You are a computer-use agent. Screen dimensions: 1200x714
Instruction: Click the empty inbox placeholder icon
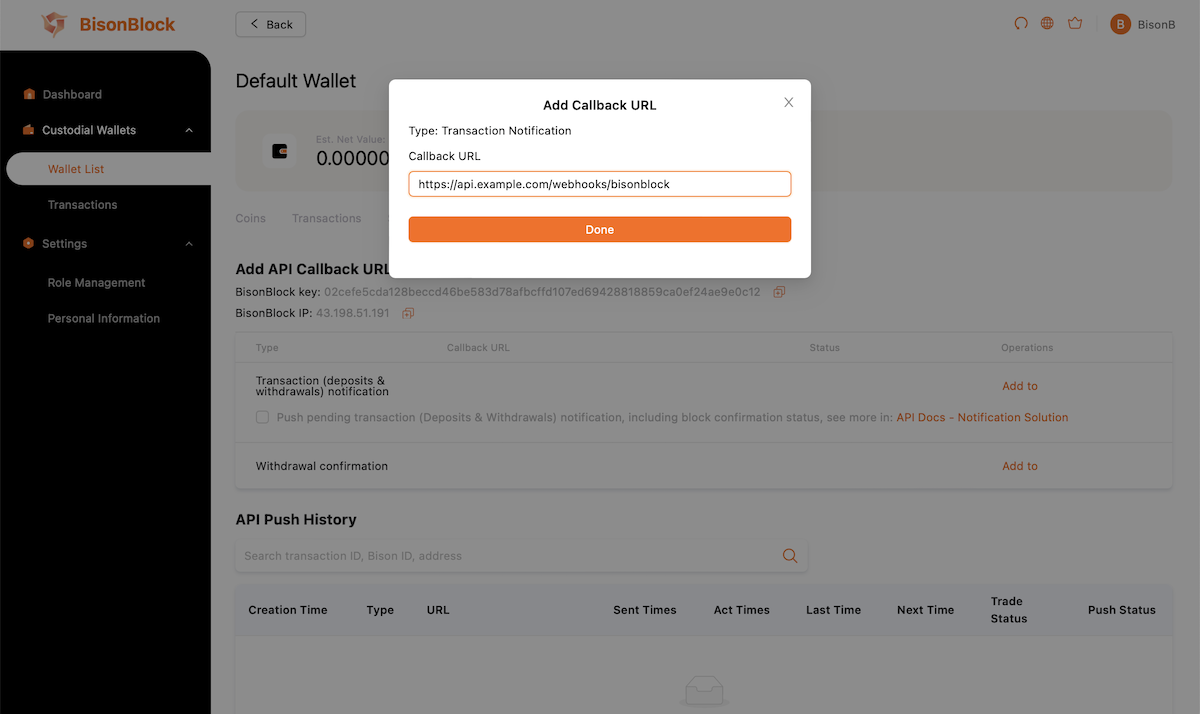[x=705, y=690]
